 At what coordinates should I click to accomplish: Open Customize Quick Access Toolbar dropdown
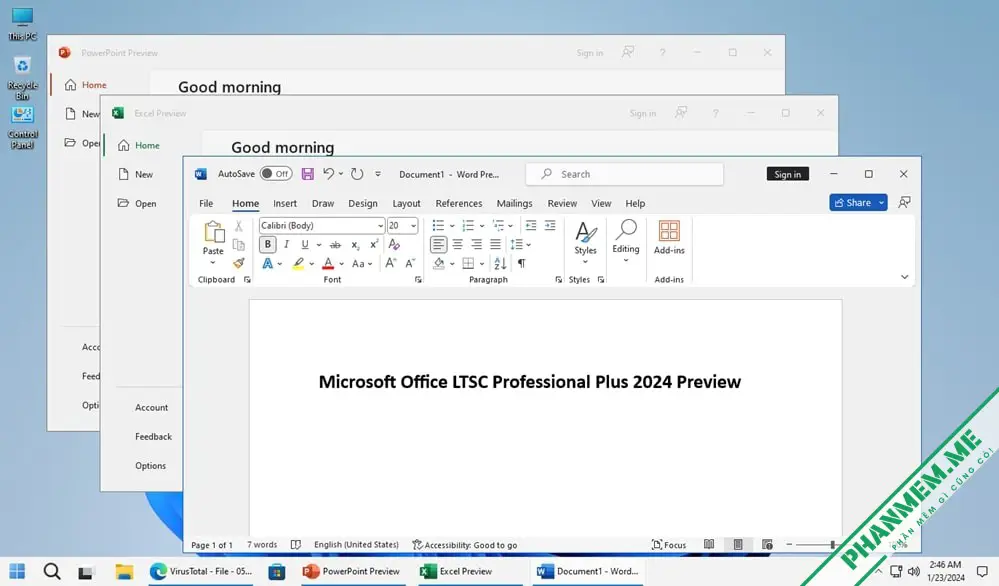pyautogui.click(x=378, y=174)
